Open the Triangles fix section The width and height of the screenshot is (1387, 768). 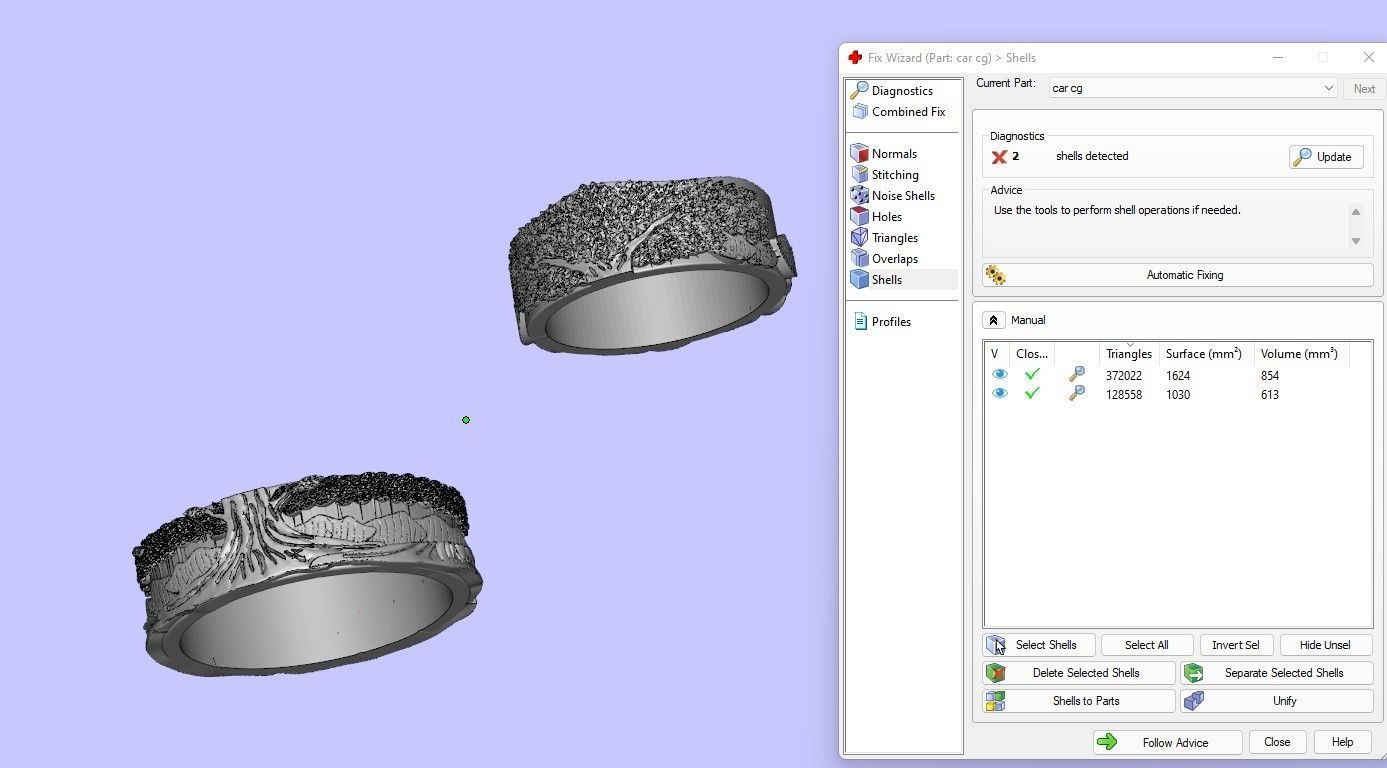885,238
